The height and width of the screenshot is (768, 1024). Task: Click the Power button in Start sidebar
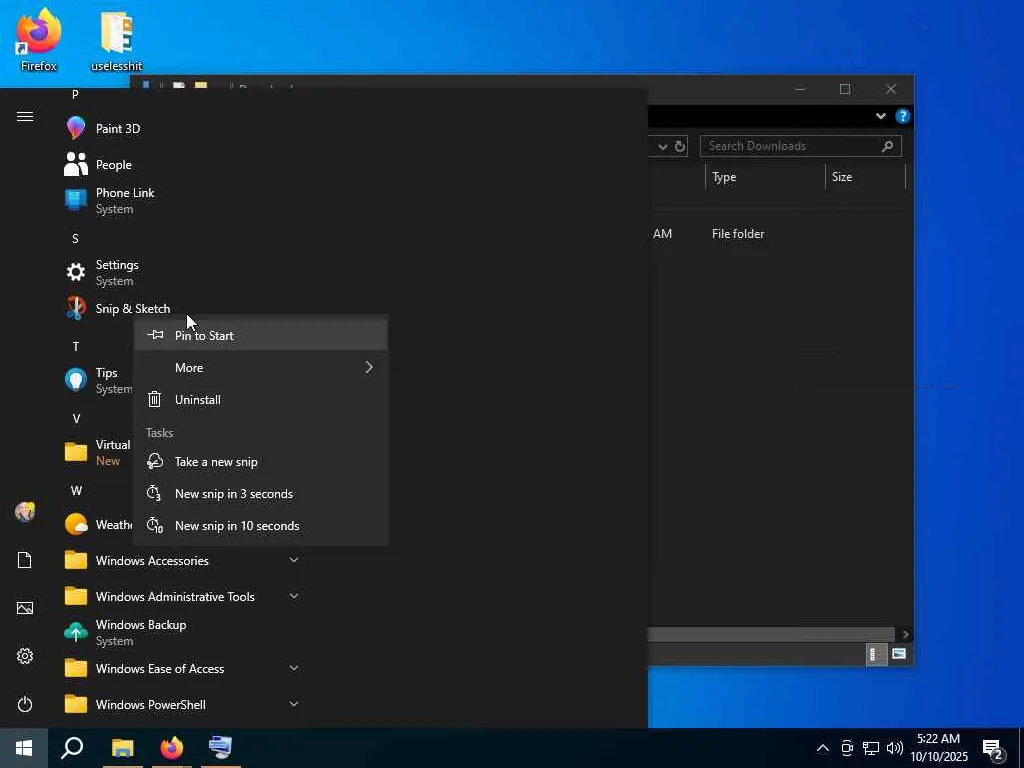[x=25, y=704]
